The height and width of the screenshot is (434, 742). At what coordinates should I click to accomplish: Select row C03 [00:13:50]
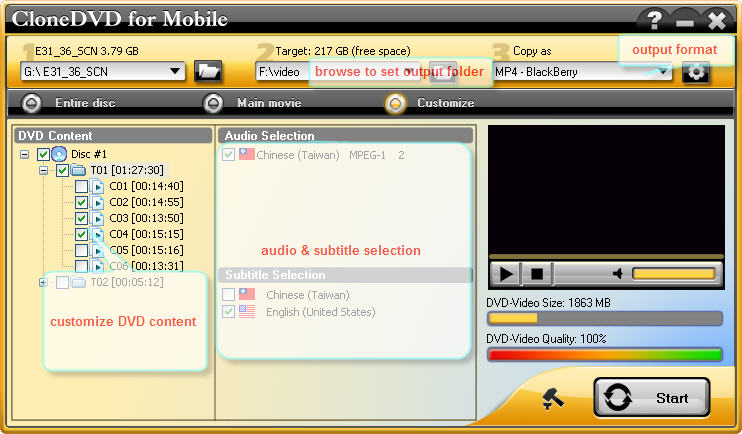(x=146, y=218)
